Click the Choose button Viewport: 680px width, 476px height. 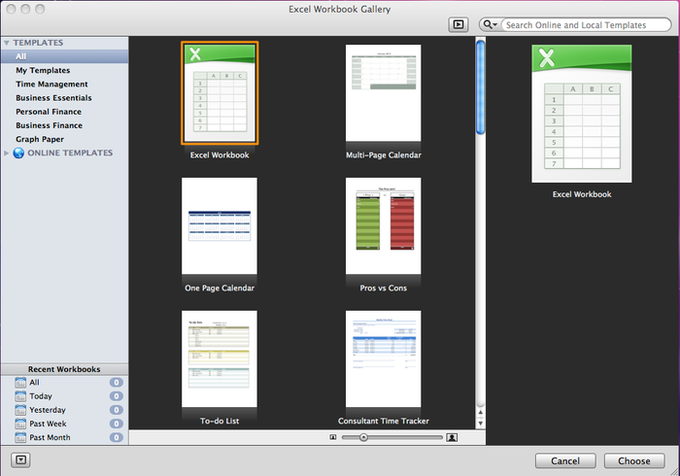click(634, 461)
